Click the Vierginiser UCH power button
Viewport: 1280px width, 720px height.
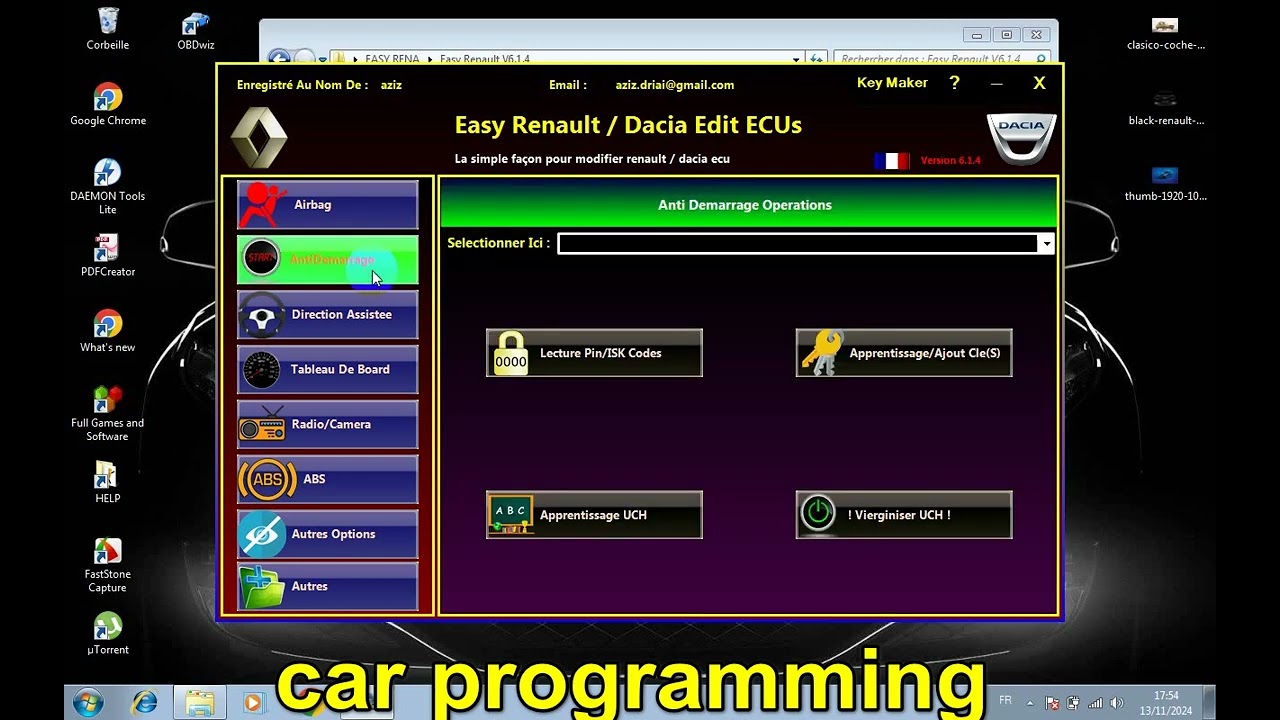coord(904,515)
